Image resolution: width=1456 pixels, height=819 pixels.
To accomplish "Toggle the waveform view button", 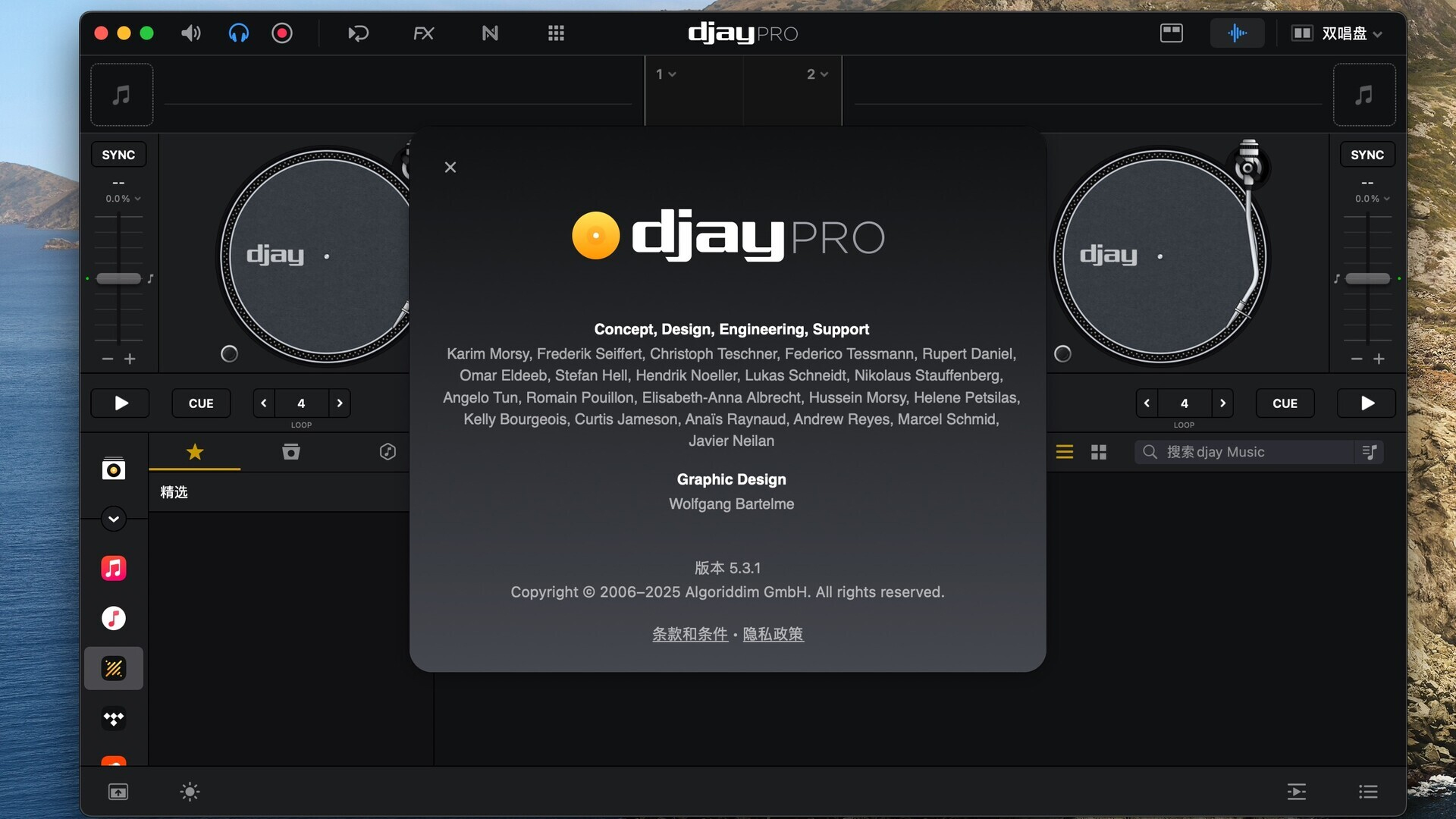I will click(x=1237, y=33).
